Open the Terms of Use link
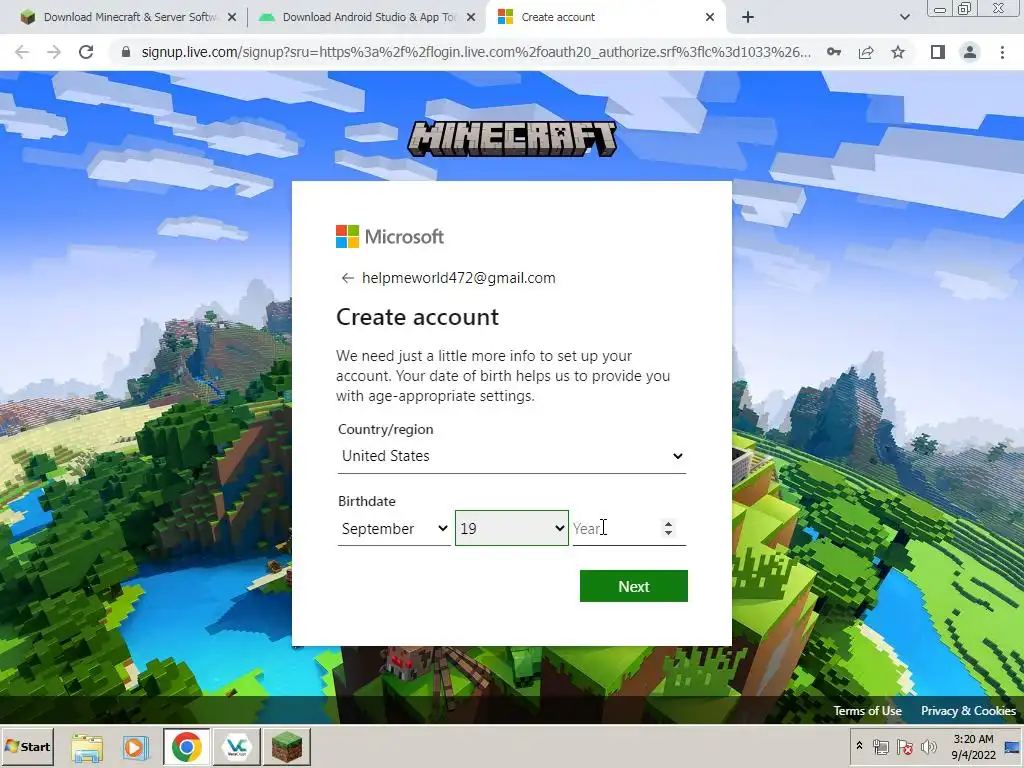 pos(867,711)
